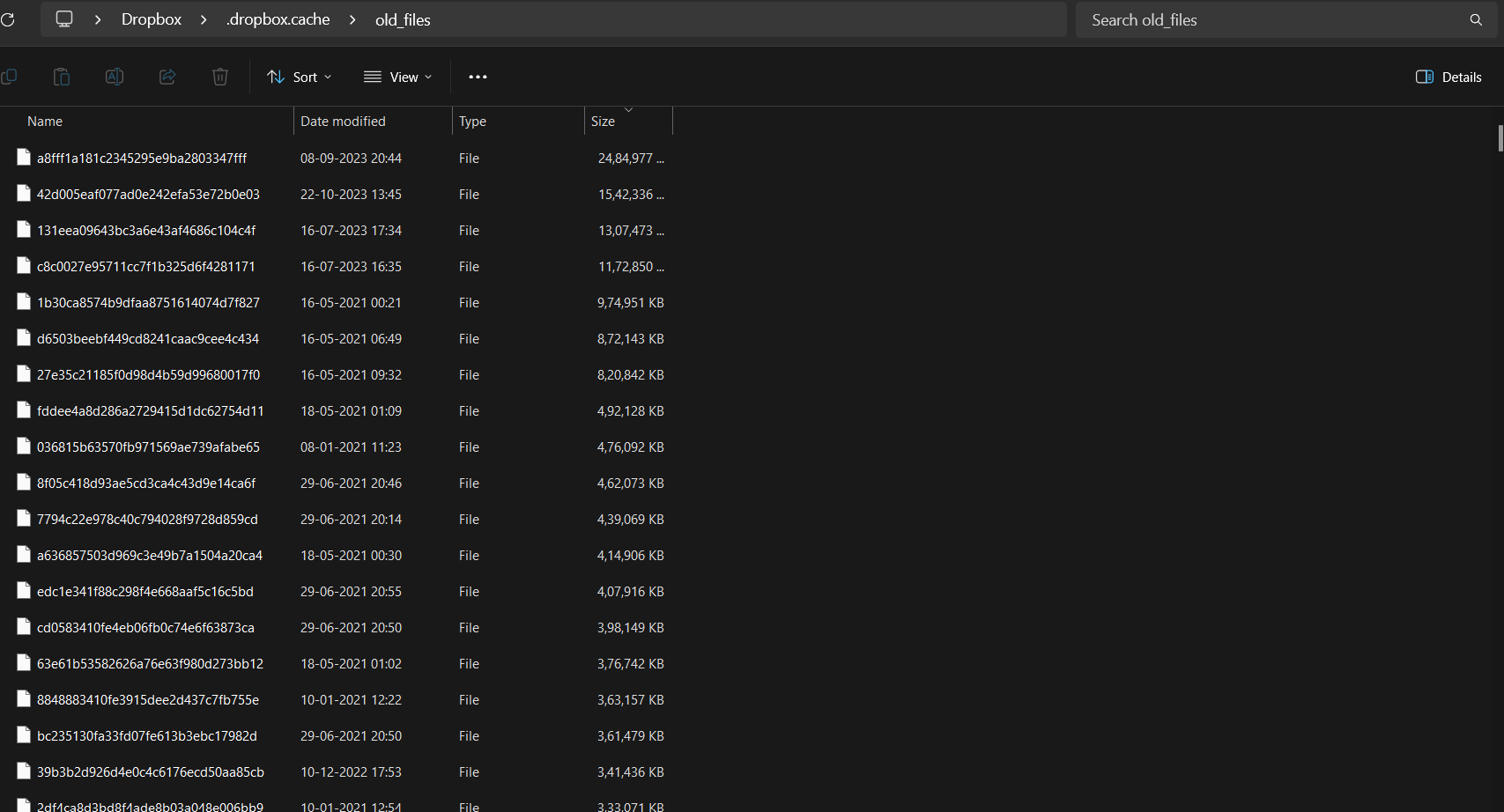Click the magnifier icon in search box

tap(1476, 19)
